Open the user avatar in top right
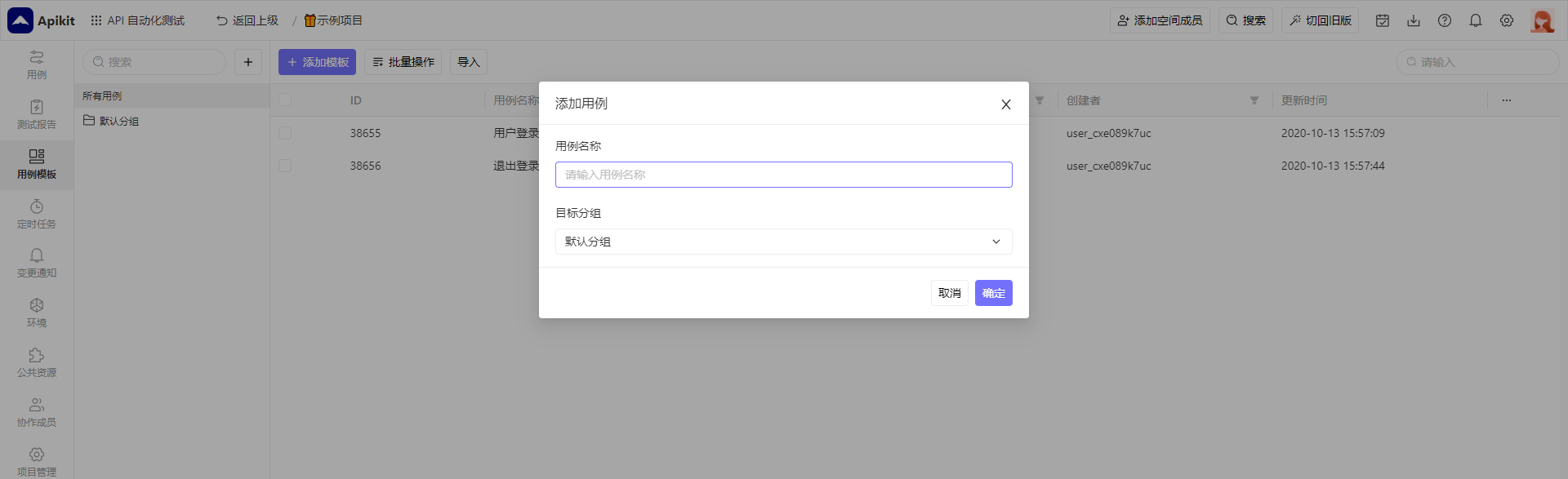The image size is (1568, 479). point(1541,20)
